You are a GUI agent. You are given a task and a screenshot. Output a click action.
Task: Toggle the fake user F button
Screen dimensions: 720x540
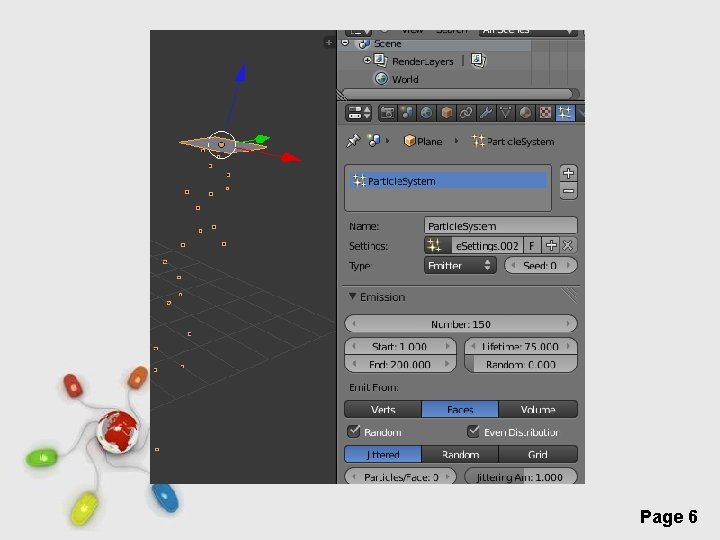[x=532, y=246]
